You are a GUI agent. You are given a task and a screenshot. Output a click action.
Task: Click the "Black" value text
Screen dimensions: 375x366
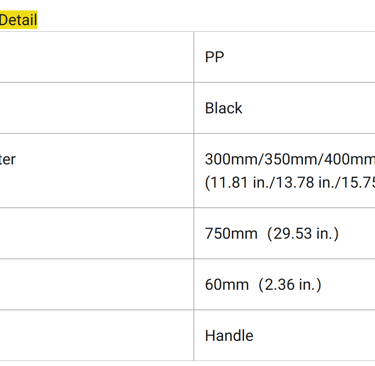click(223, 108)
